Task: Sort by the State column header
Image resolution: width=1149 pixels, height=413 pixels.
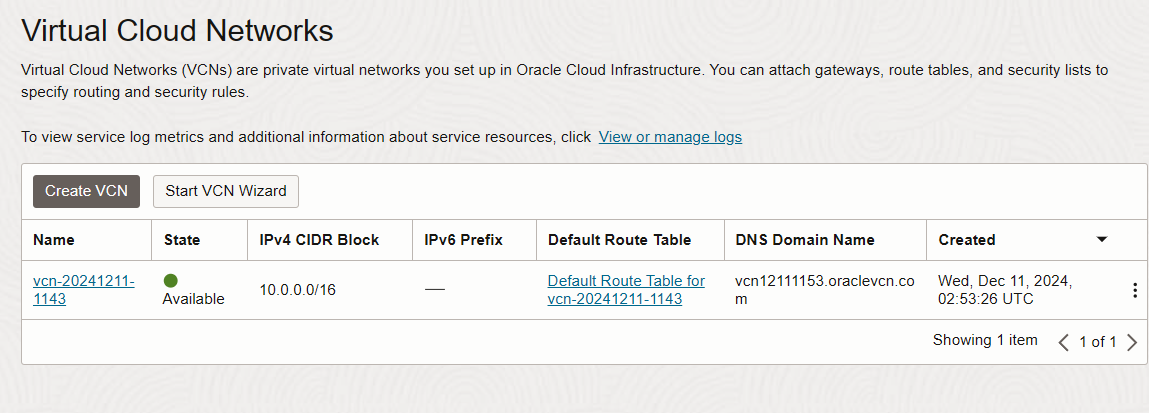Action: click(x=182, y=240)
